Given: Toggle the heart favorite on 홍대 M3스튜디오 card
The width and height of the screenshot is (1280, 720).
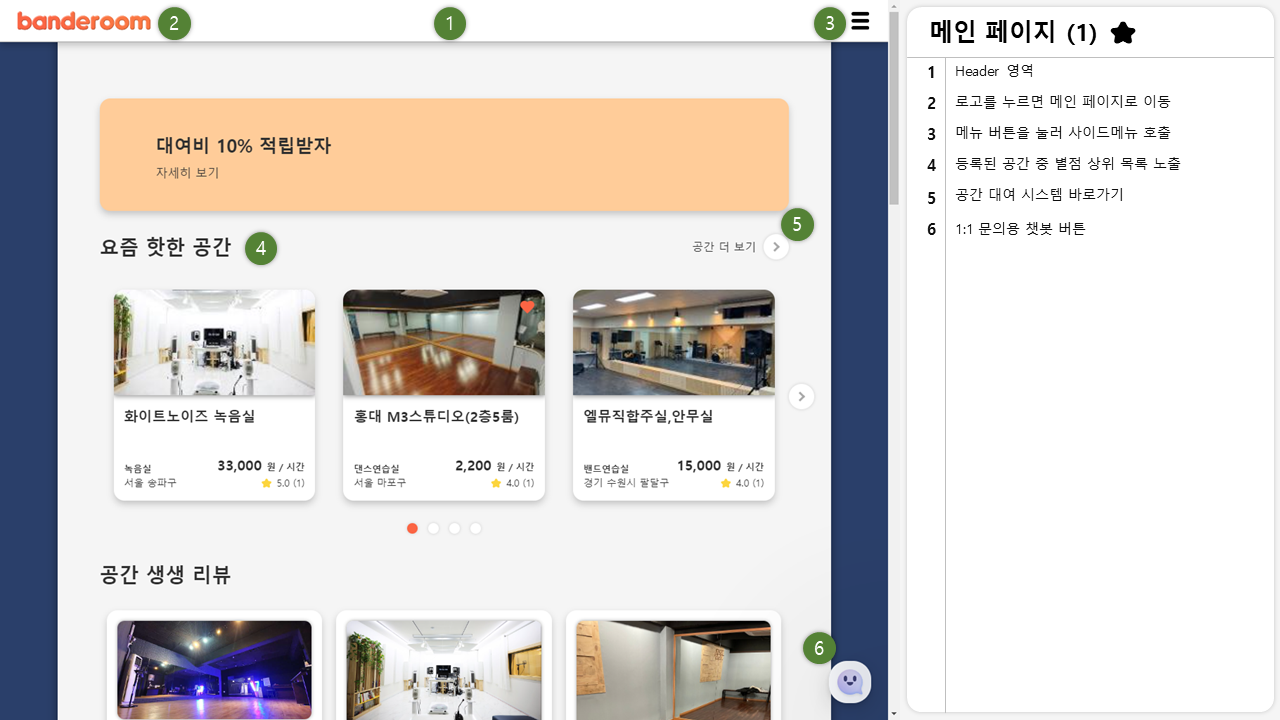Looking at the screenshot, I should click(x=527, y=307).
